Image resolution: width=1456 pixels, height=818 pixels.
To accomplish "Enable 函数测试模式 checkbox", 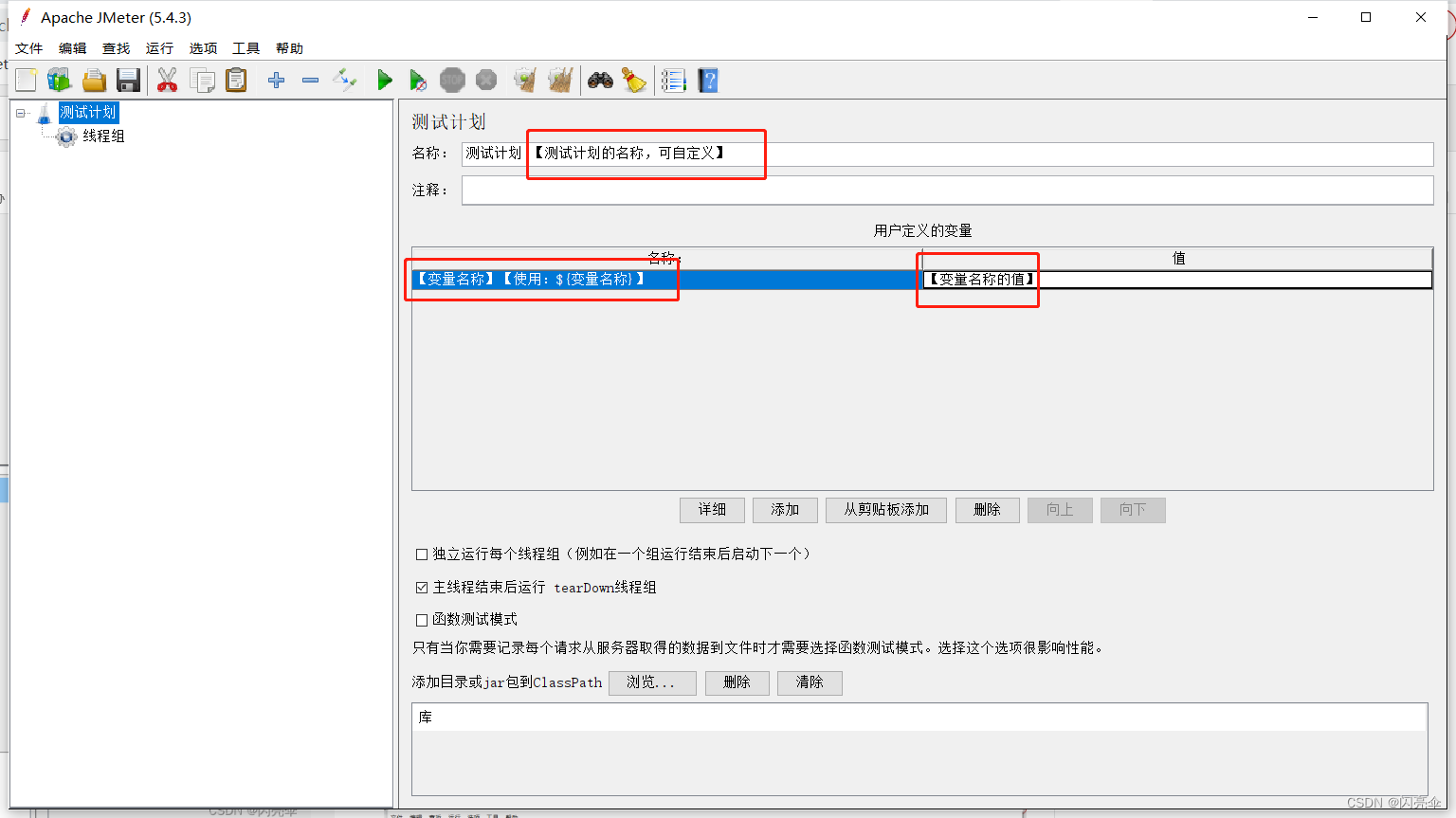I will (x=422, y=620).
